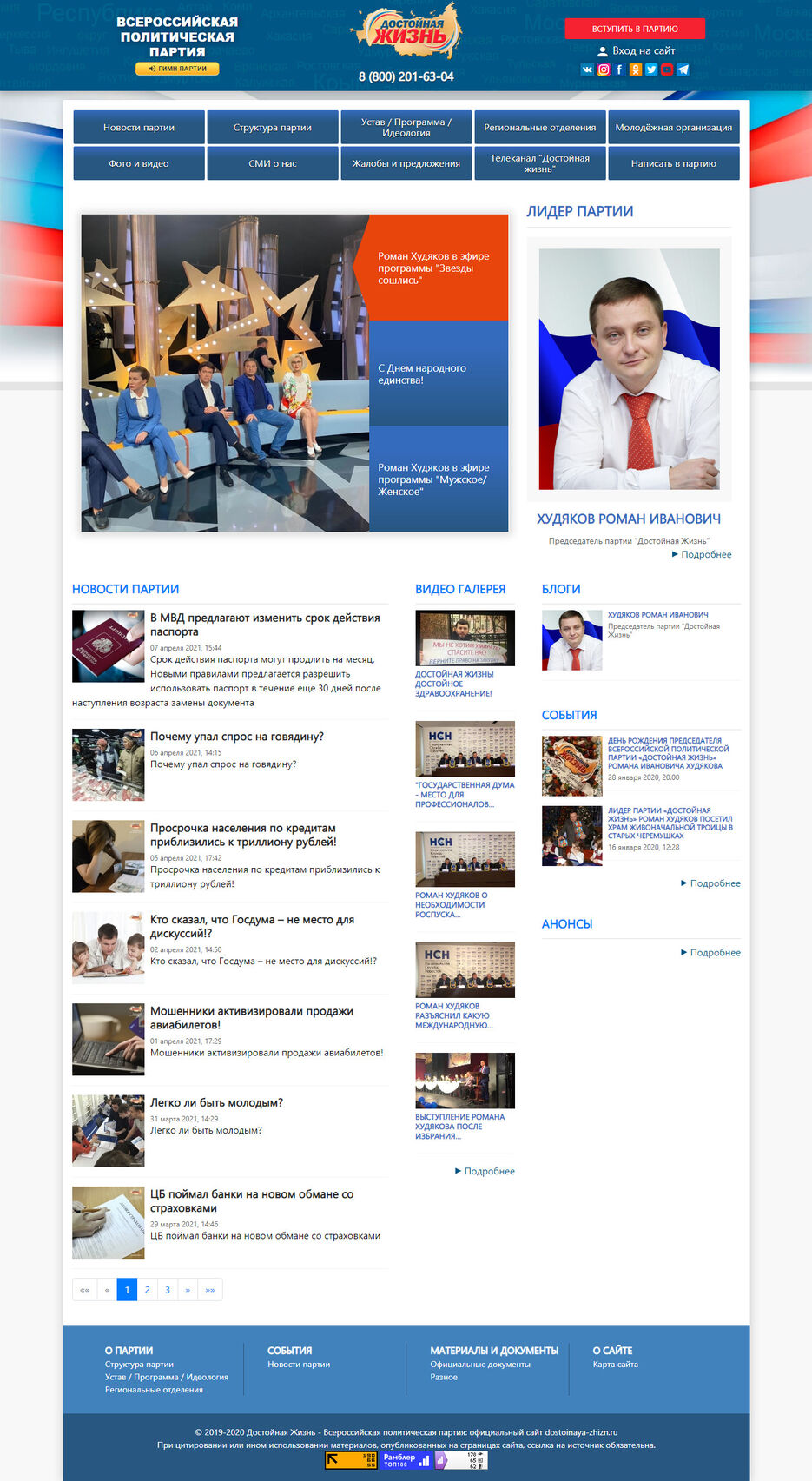
Task: Open the orange LiveInternet counter badge
Action: pyautogui.click(x=351, y=1460)
